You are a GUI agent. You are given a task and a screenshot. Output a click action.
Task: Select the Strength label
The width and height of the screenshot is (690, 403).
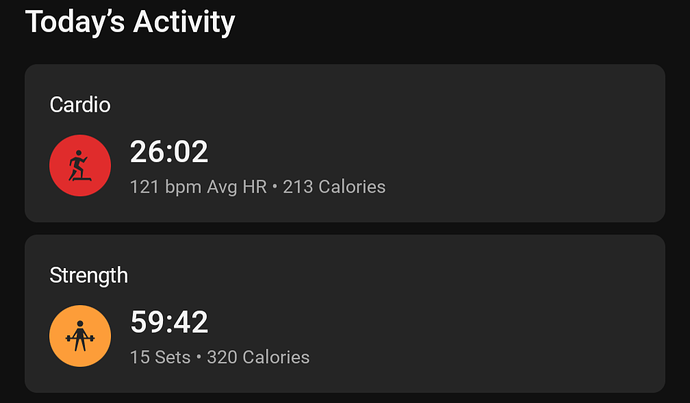pos(88,276)
